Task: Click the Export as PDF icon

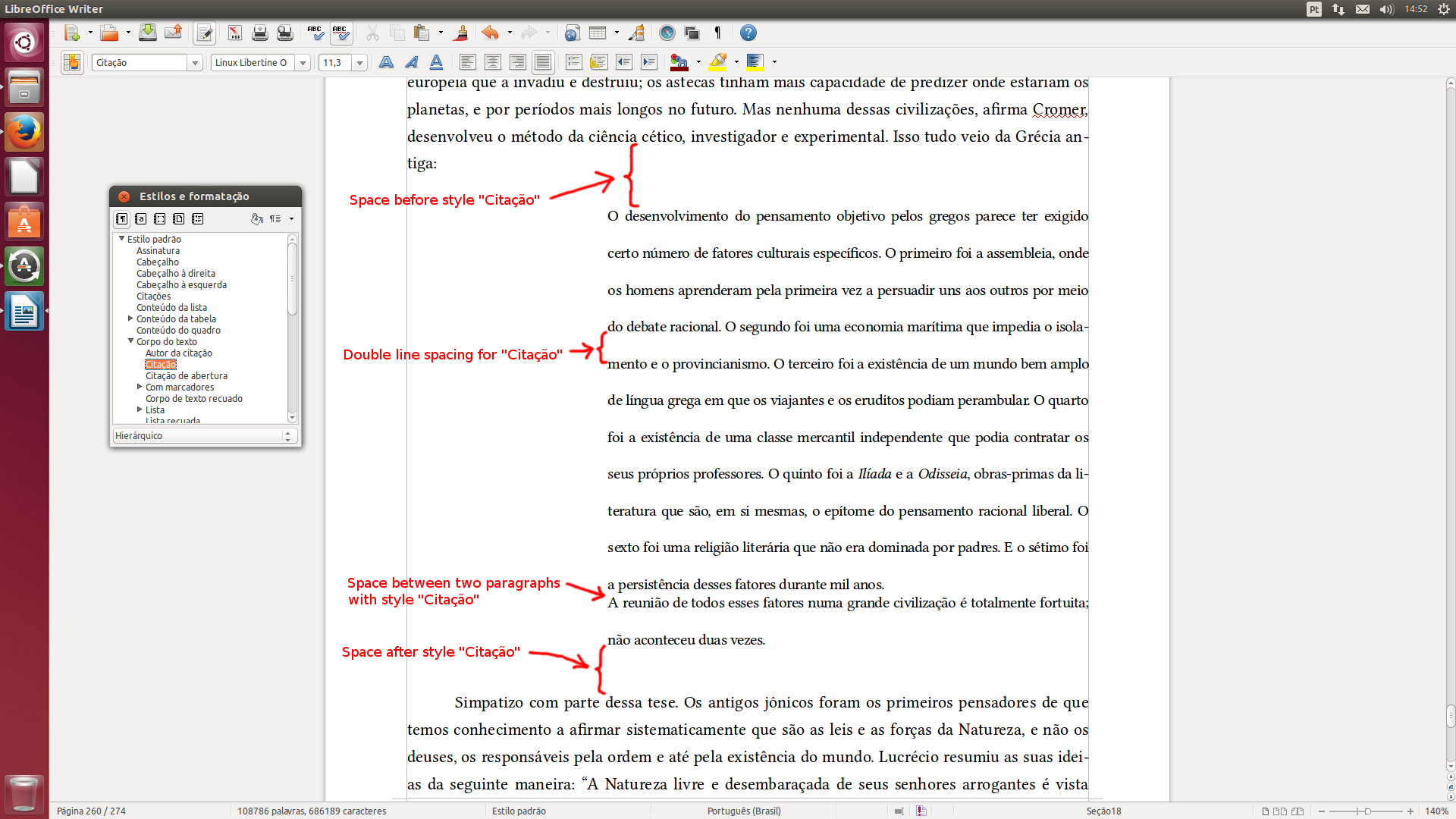Action: tap(235, 33)
